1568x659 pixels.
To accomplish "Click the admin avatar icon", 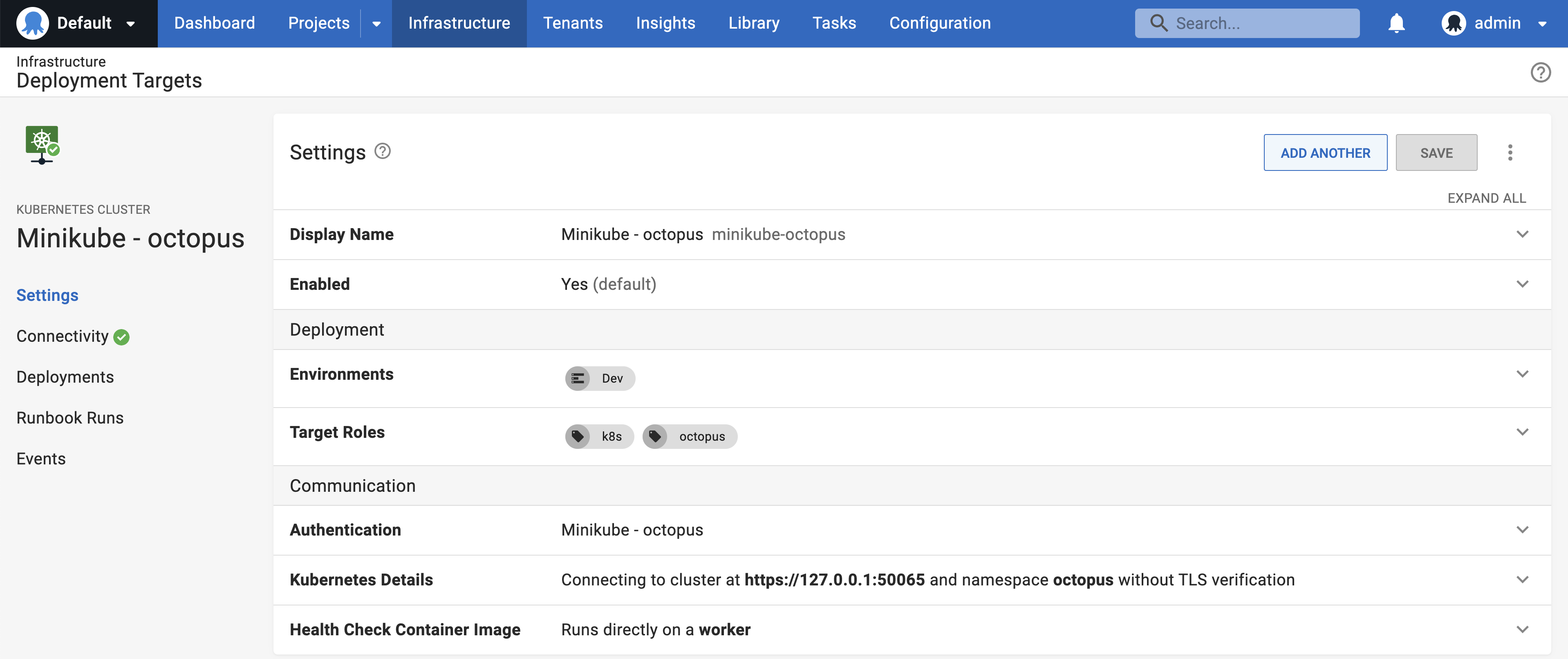I will click(x=1455, y=23).
